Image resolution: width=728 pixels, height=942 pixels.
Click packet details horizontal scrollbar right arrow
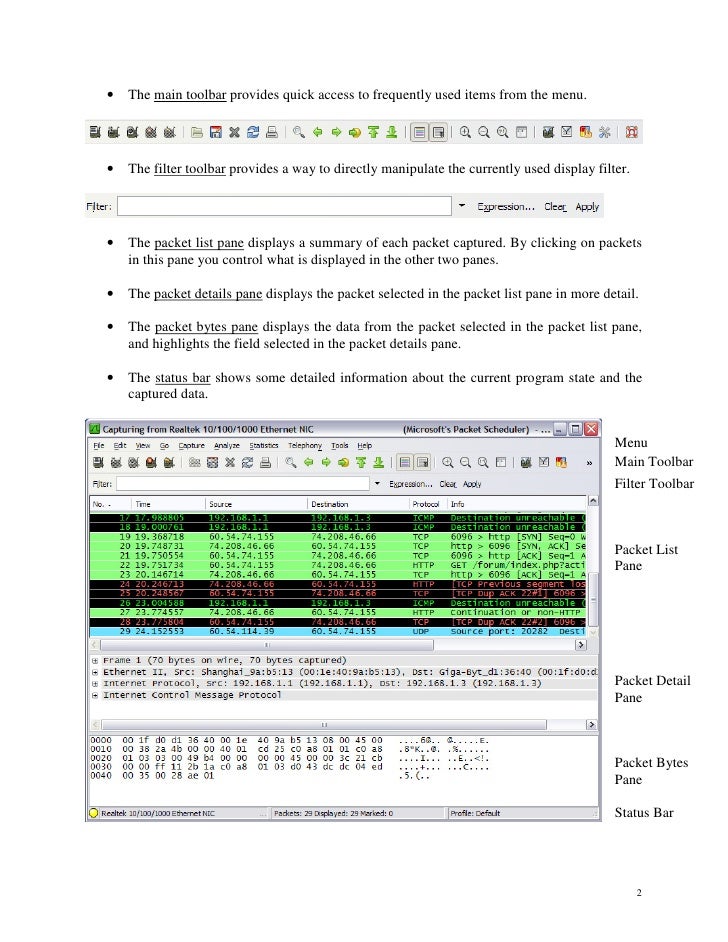[x=591, y=725]
